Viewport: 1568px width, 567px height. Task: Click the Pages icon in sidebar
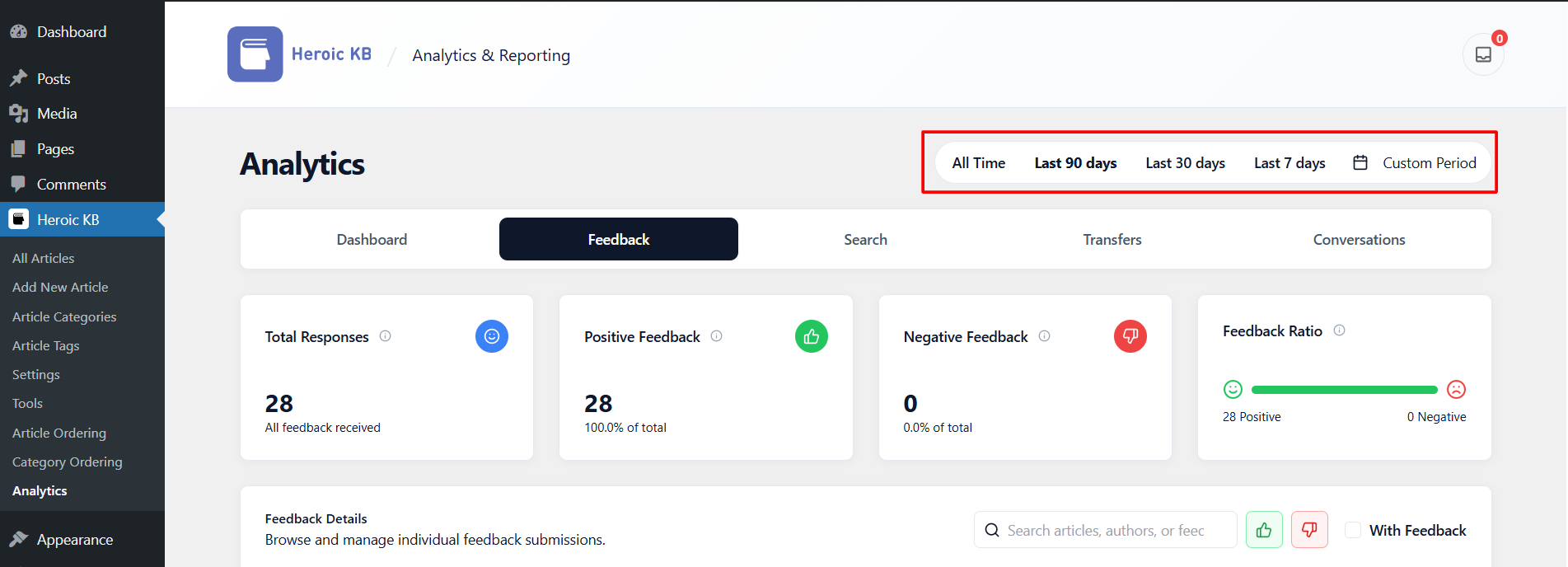pos(18,148)
